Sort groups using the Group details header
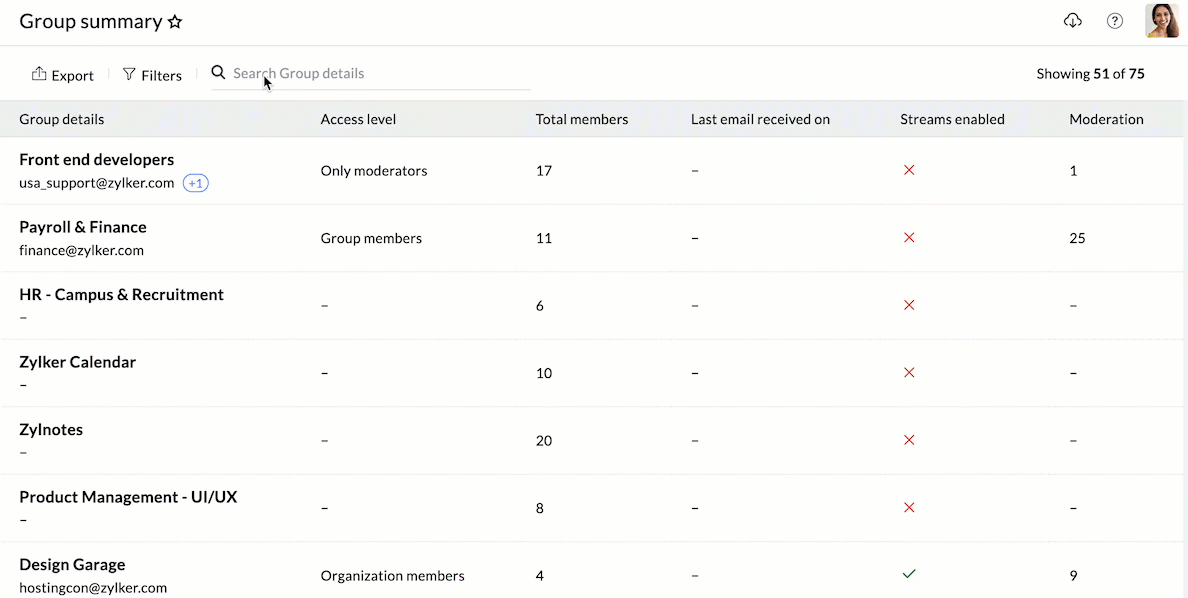Viewport: 1188px width, 598px height. click(60, 119)
